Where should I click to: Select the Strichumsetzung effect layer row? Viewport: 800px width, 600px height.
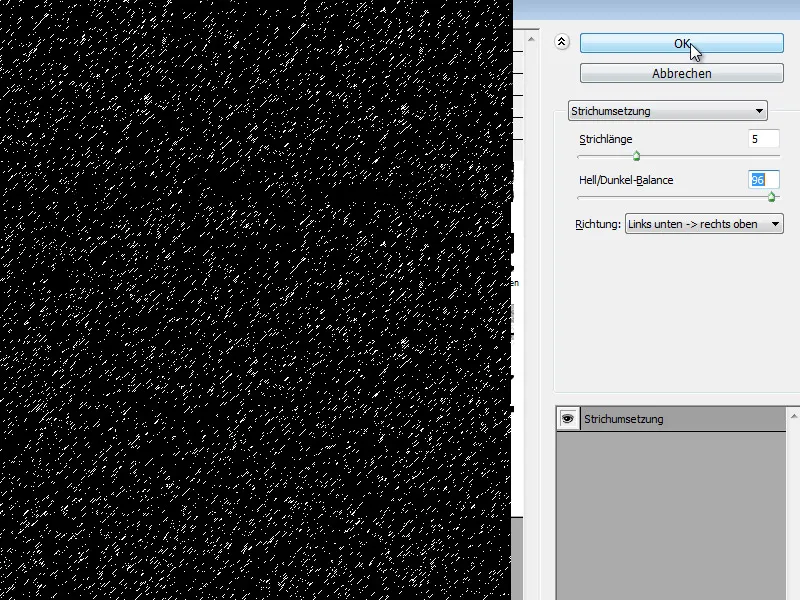(671, 419)
